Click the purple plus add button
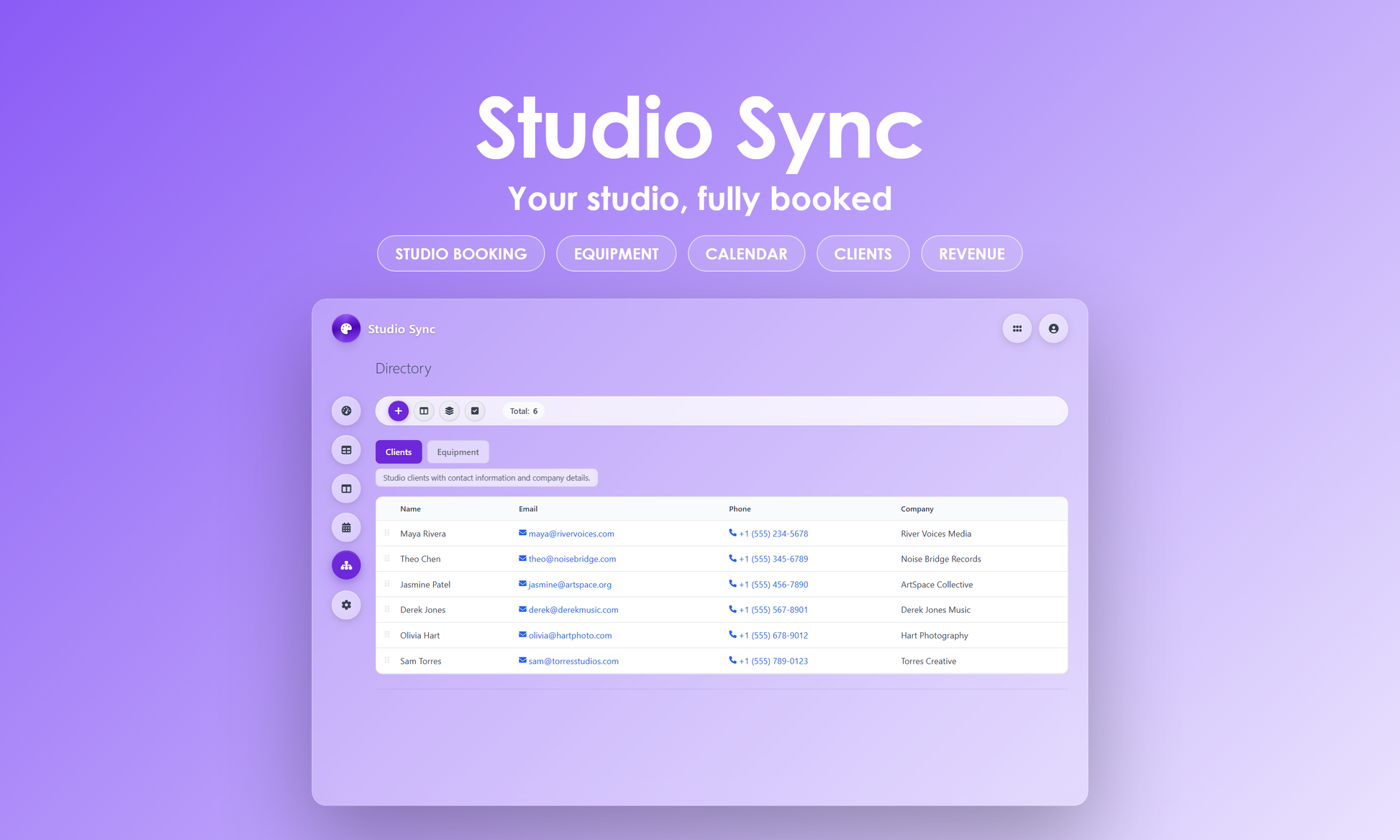The image size is (1400, 840). click(398, 411)
